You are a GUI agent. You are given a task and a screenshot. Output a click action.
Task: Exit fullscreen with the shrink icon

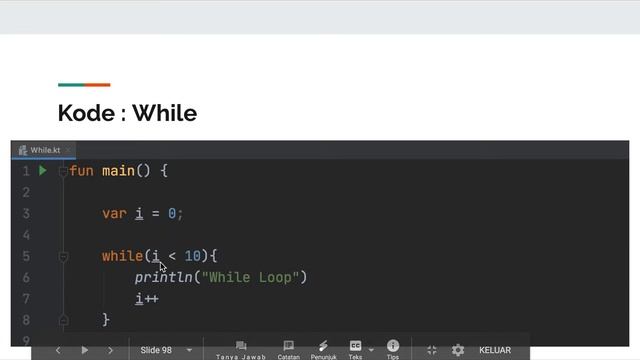tap(432, 350)
